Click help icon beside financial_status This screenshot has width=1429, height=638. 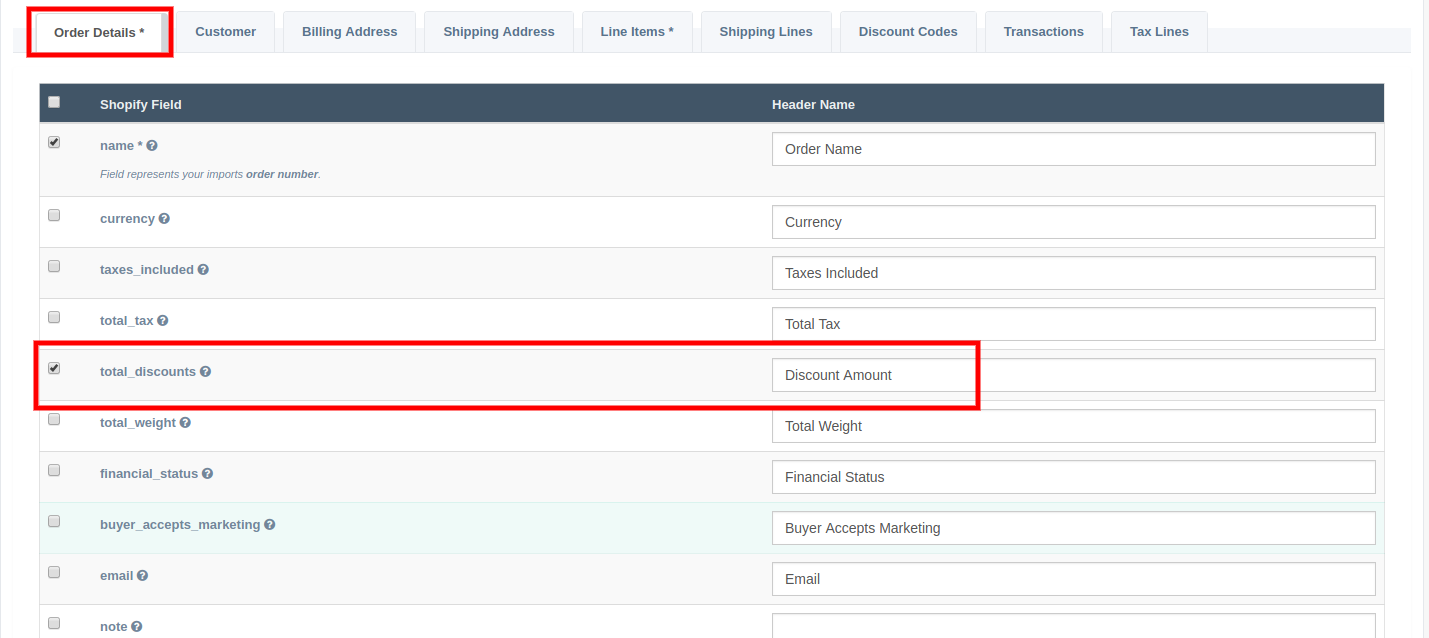pos(207,474)
